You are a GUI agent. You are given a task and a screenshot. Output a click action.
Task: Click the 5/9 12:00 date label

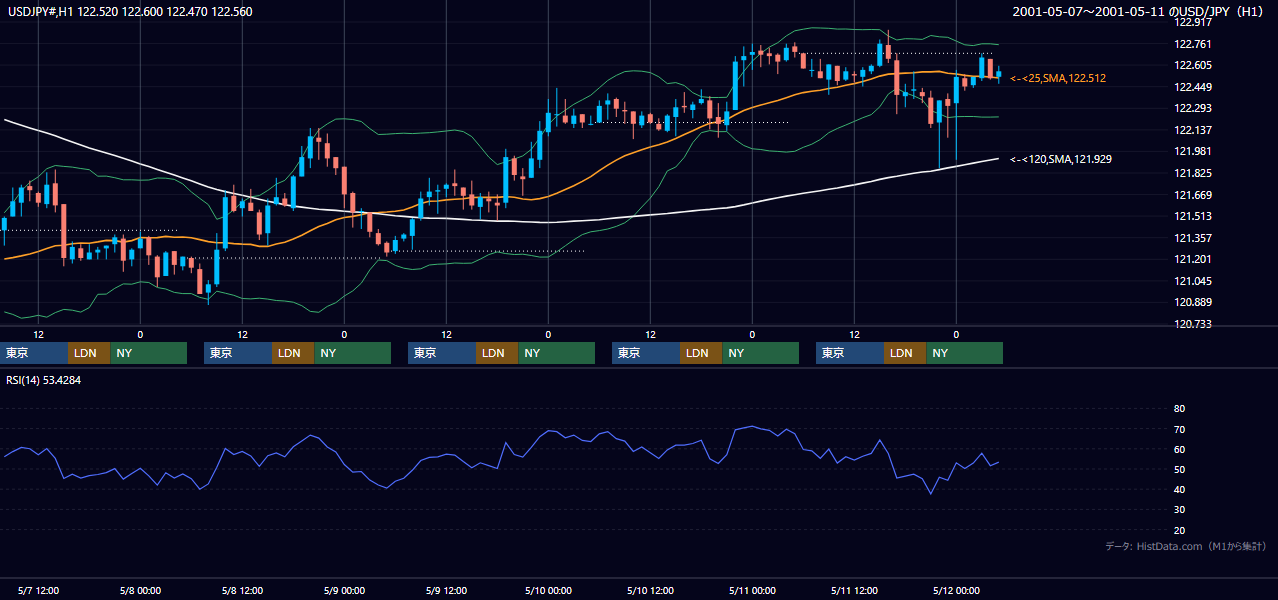click(x=446, y=590)
